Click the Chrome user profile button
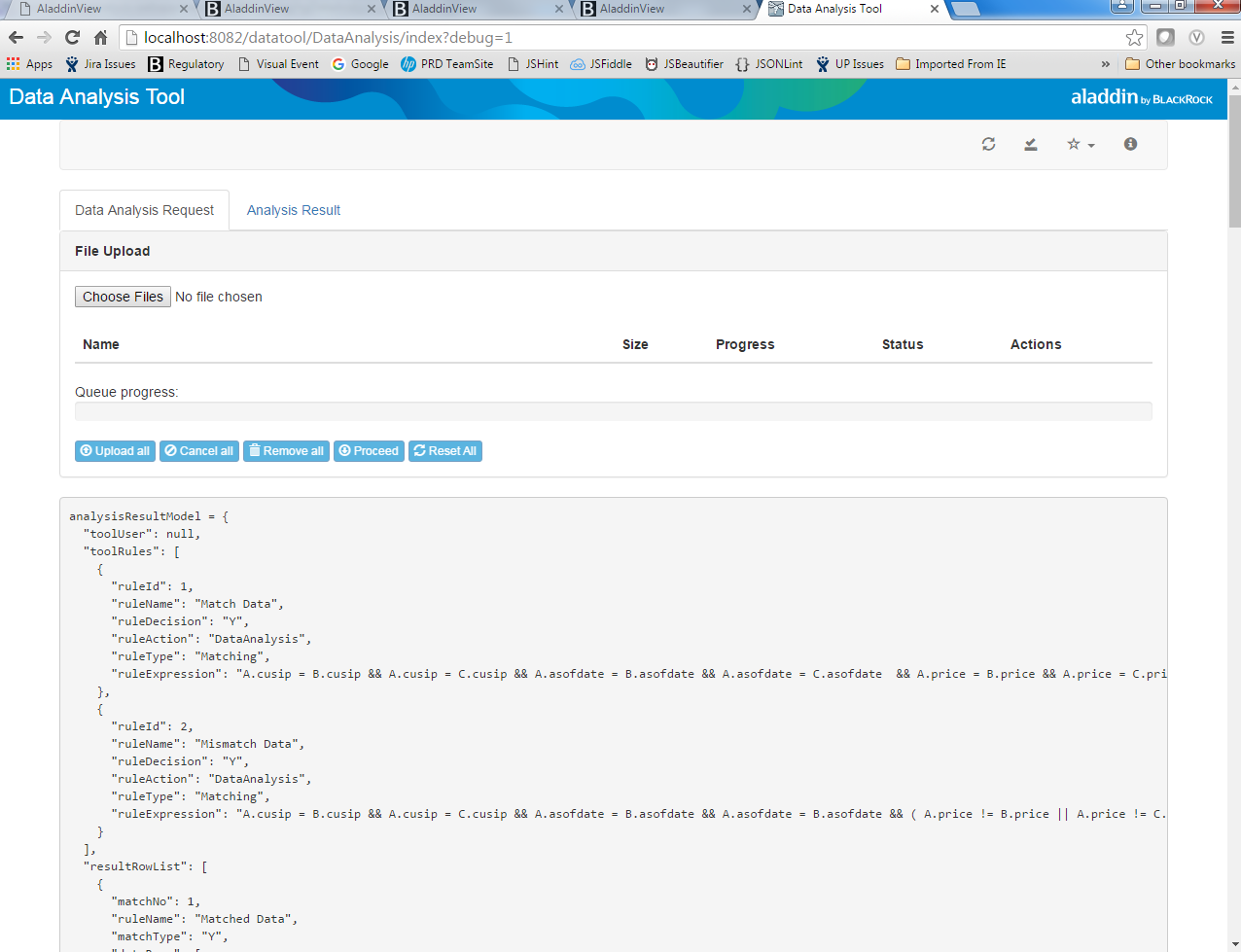Screen dimensions: 1241x952 pyautogui.click(x=1122, y=5)
